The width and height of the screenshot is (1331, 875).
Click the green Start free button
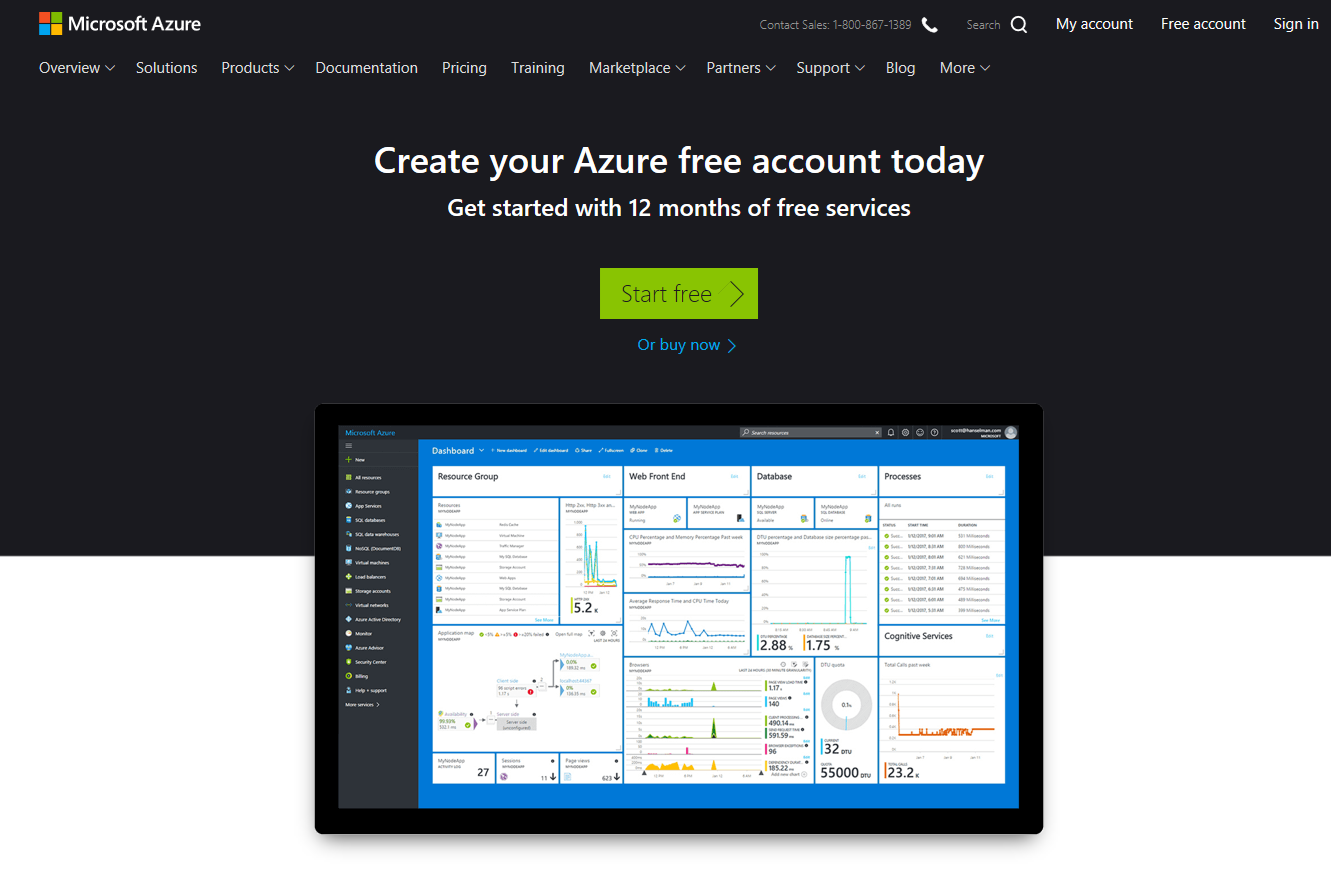click(679, 294)
